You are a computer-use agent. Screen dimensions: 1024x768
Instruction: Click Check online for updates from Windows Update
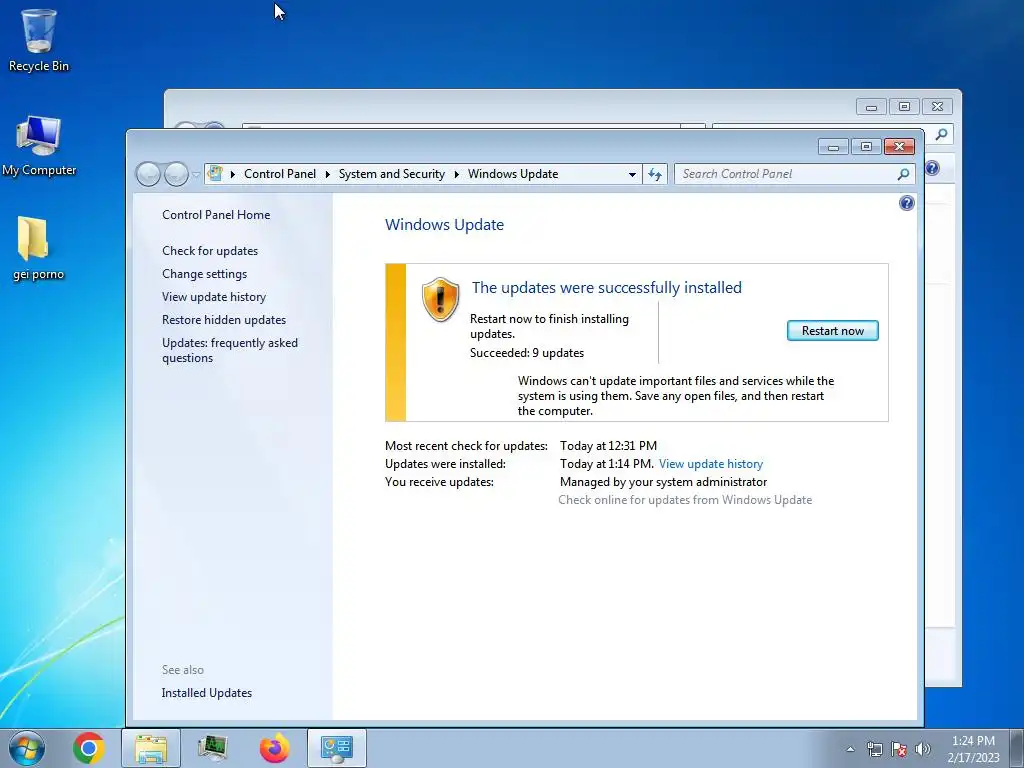tap(685, 500)
